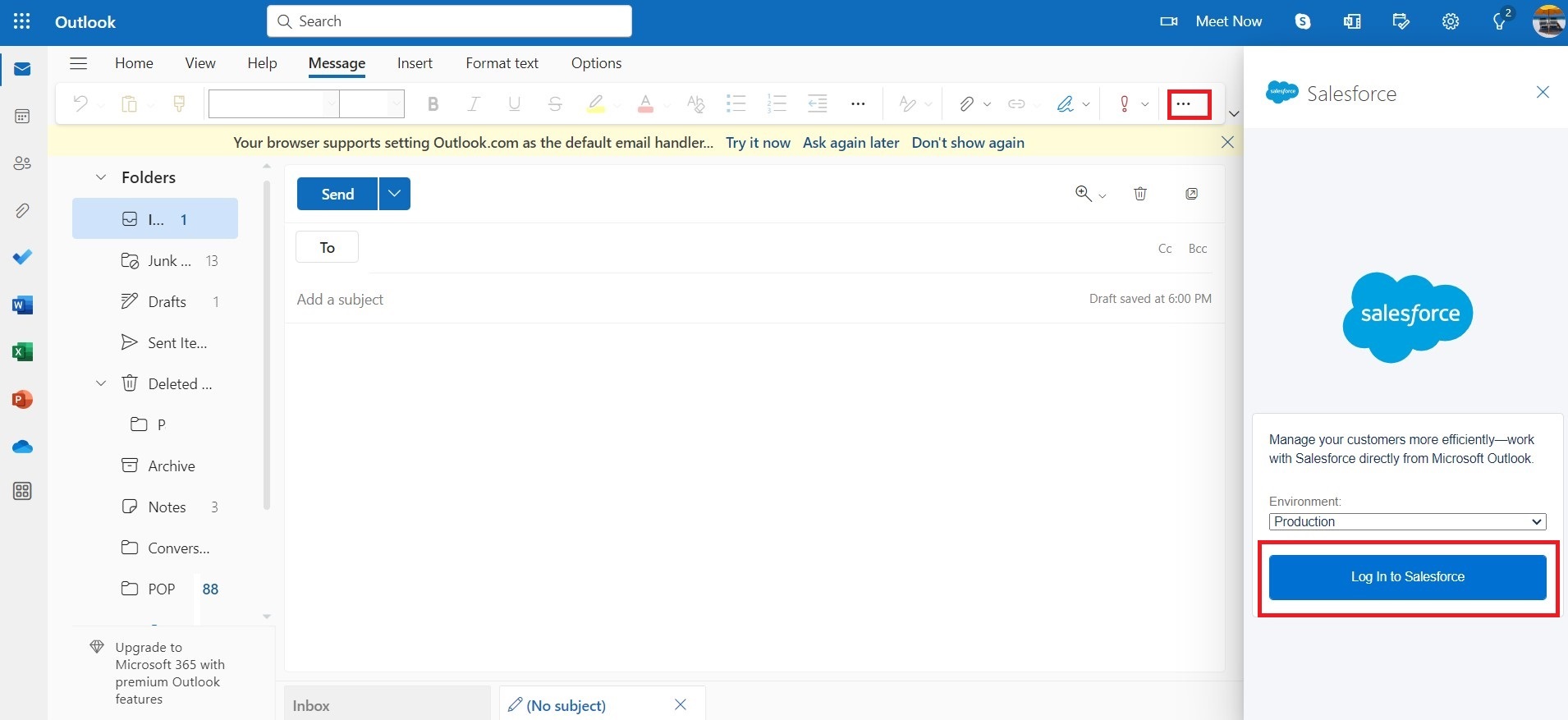Toggle Strikethrough formatting

click(x=555, y=103)
